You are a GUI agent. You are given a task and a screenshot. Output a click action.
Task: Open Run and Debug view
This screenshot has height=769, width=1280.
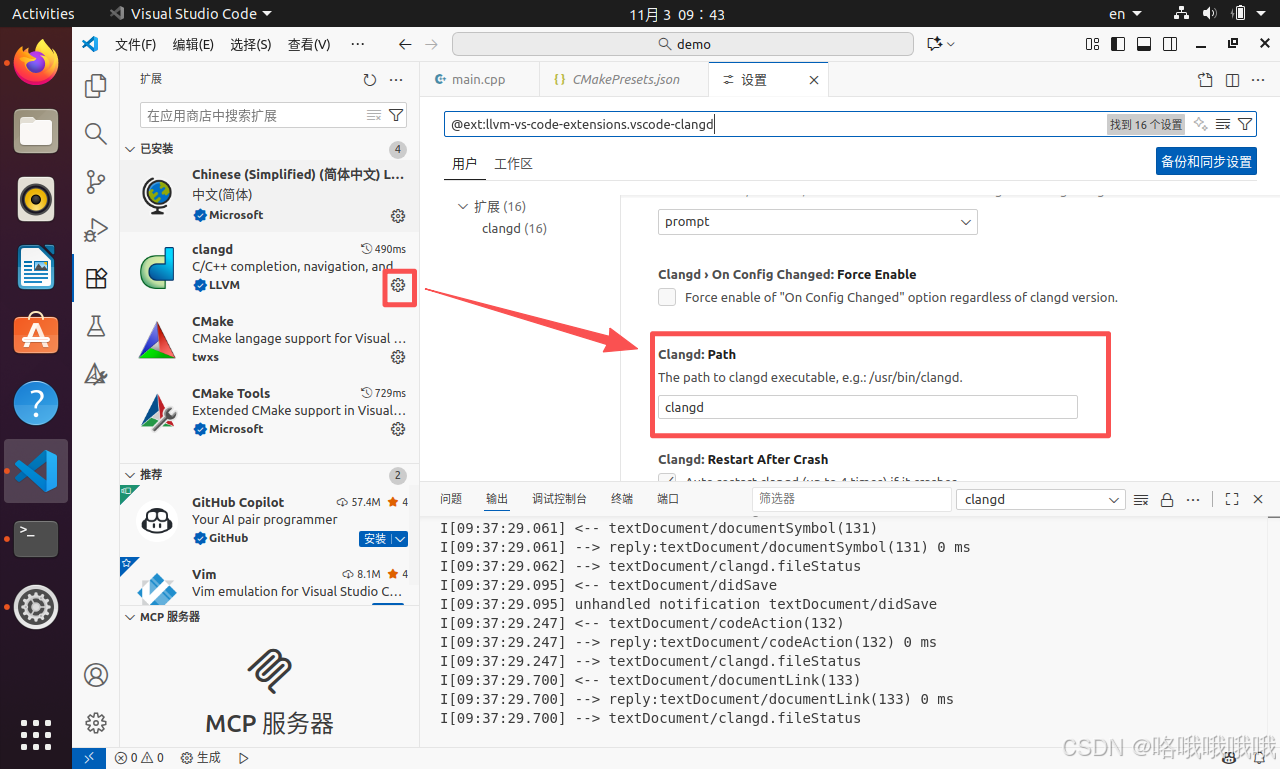[96, 230]
